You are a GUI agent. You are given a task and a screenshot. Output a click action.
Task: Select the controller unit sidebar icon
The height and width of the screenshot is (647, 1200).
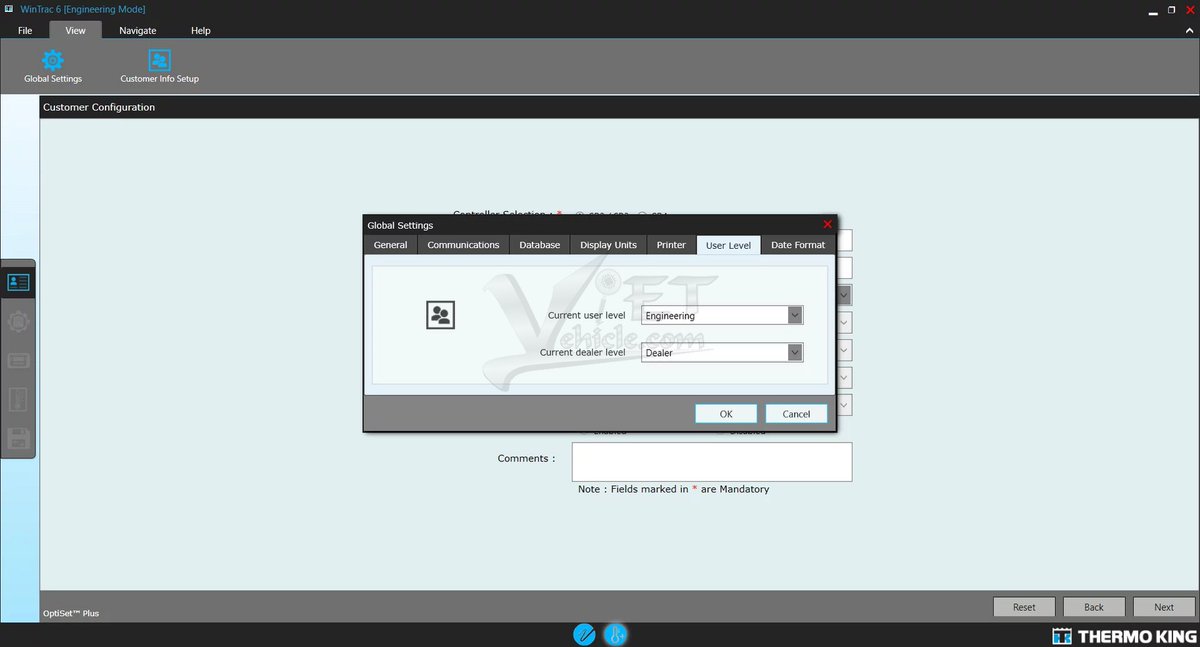(x=18, y=399)
